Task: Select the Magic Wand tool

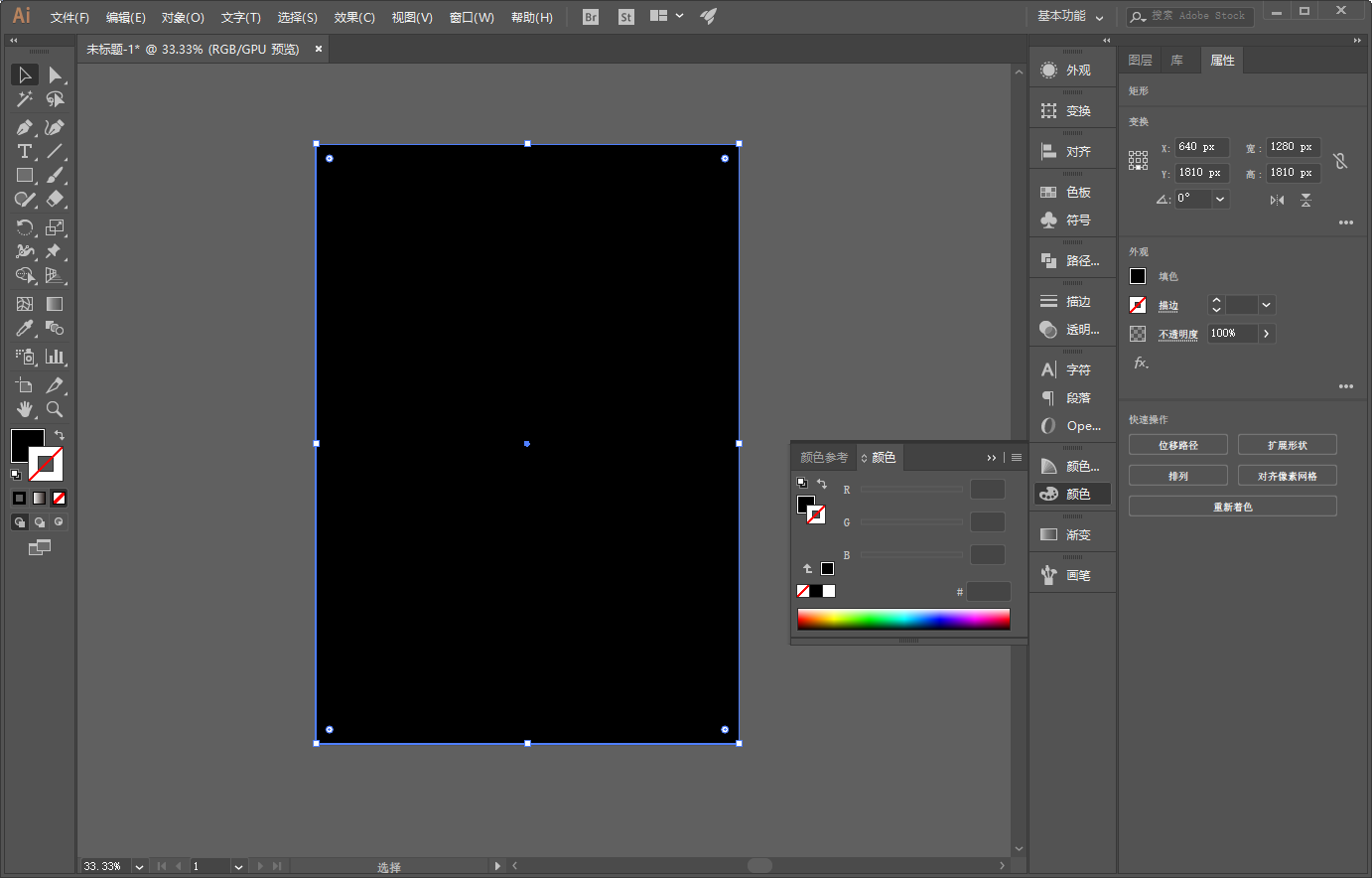Action: [25, 99]
